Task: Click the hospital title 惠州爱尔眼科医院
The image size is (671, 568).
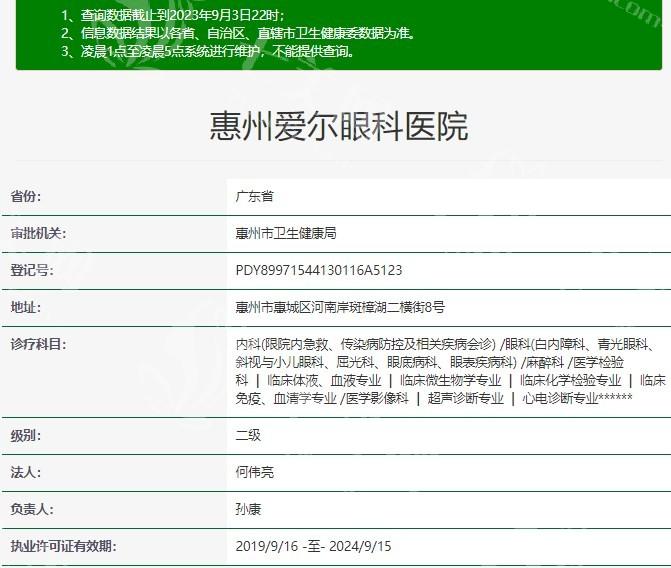Action: coord(338,126)
